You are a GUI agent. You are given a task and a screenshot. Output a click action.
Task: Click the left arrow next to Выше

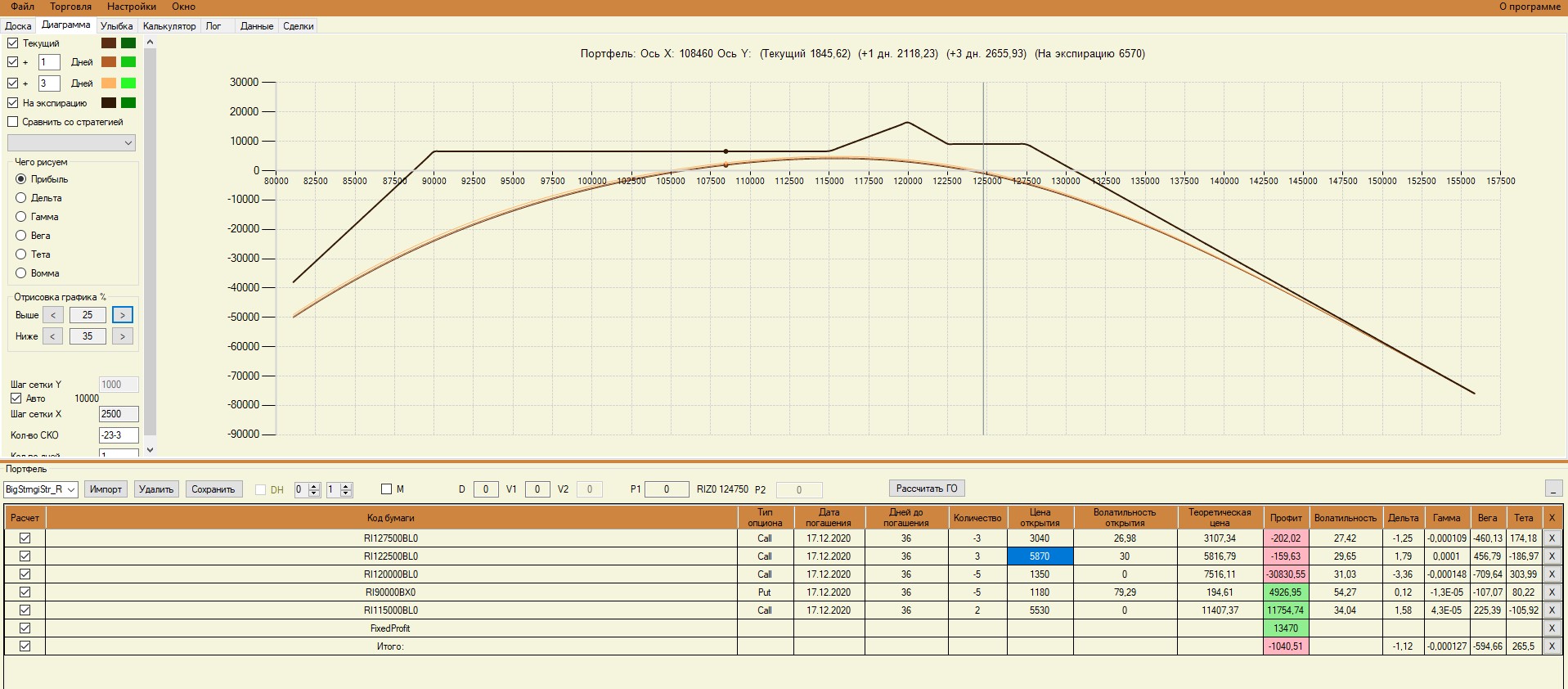[x=53, y=315]
